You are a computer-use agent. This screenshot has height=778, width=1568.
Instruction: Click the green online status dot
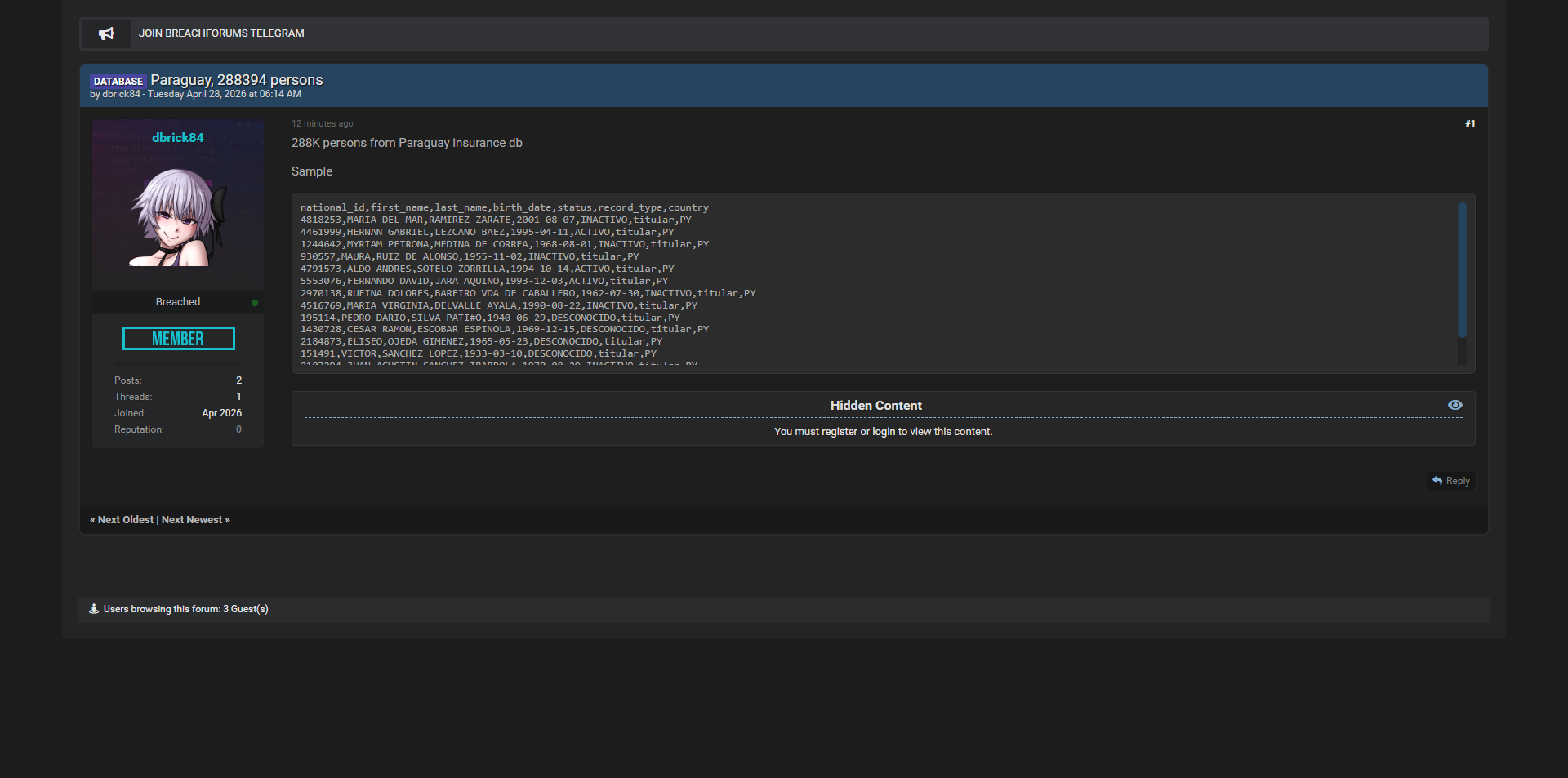(255, 303)
